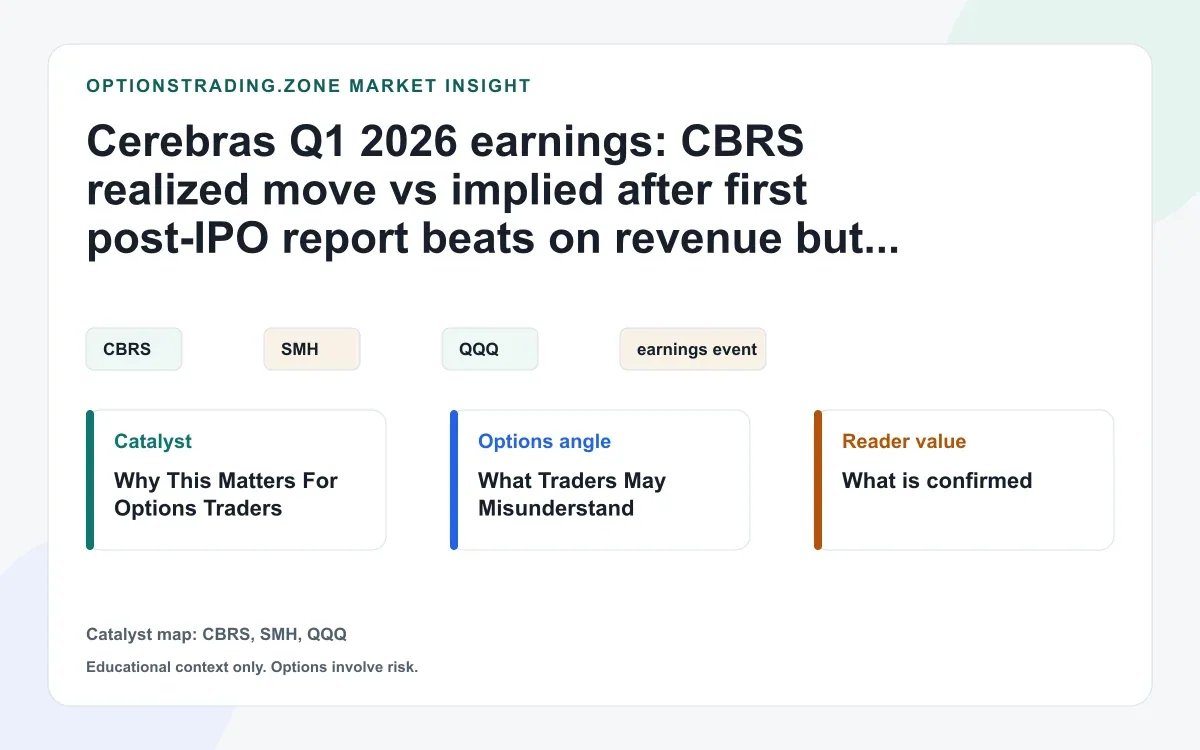
Task: Click the OPTIONSTRADING.ZONE MARKET INSIGHT label
Action: pos(309,86)
